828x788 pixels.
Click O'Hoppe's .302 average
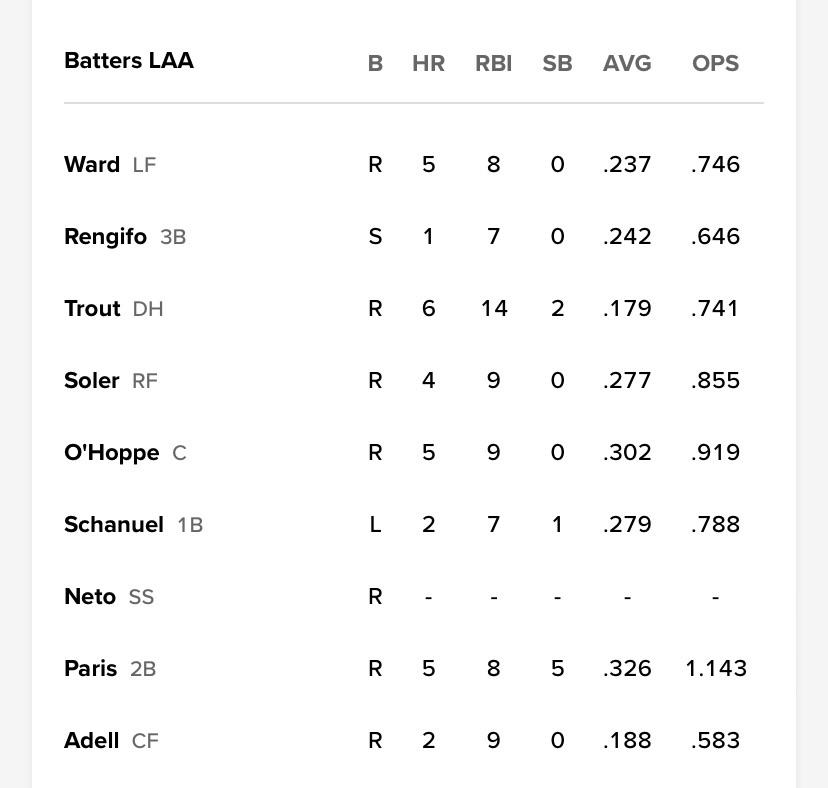627,453
